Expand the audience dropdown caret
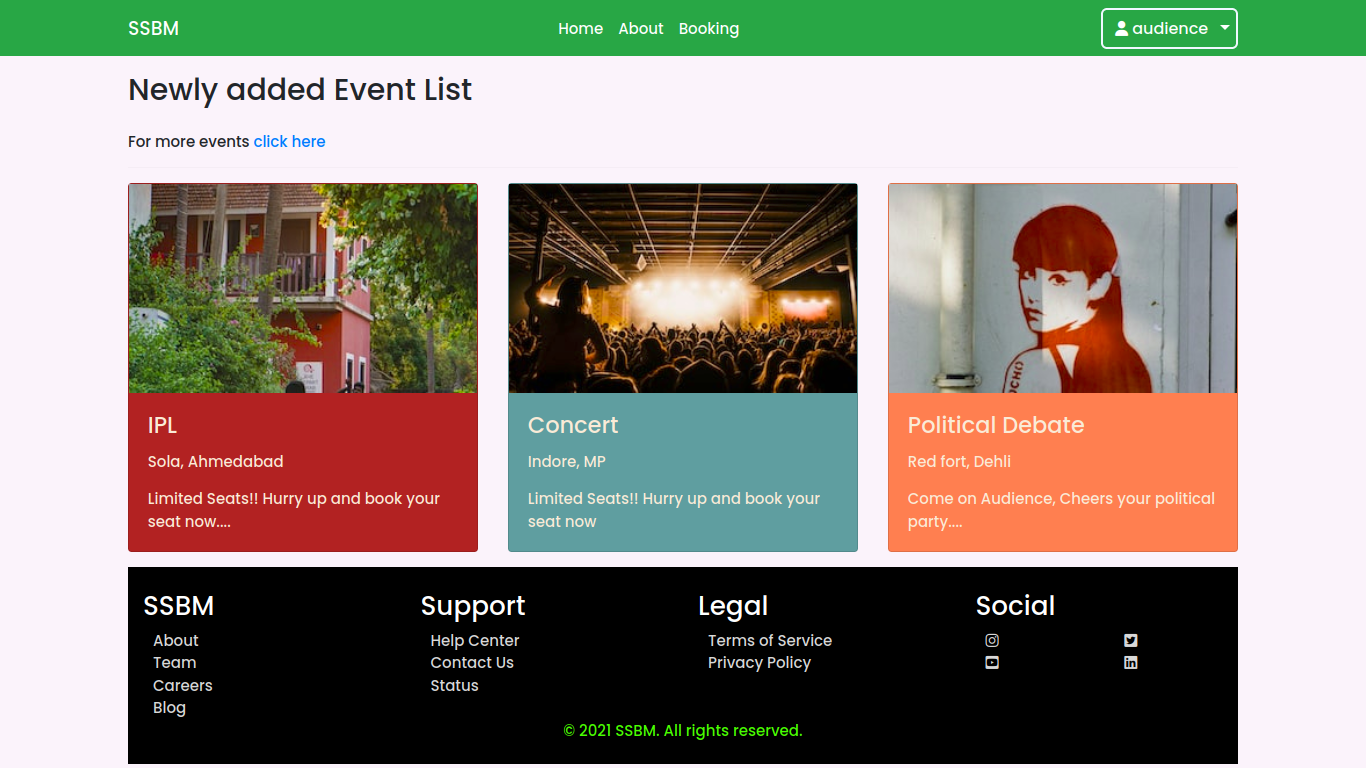1366x768 pixels. pyautogui.click(x=1225, y=29)
